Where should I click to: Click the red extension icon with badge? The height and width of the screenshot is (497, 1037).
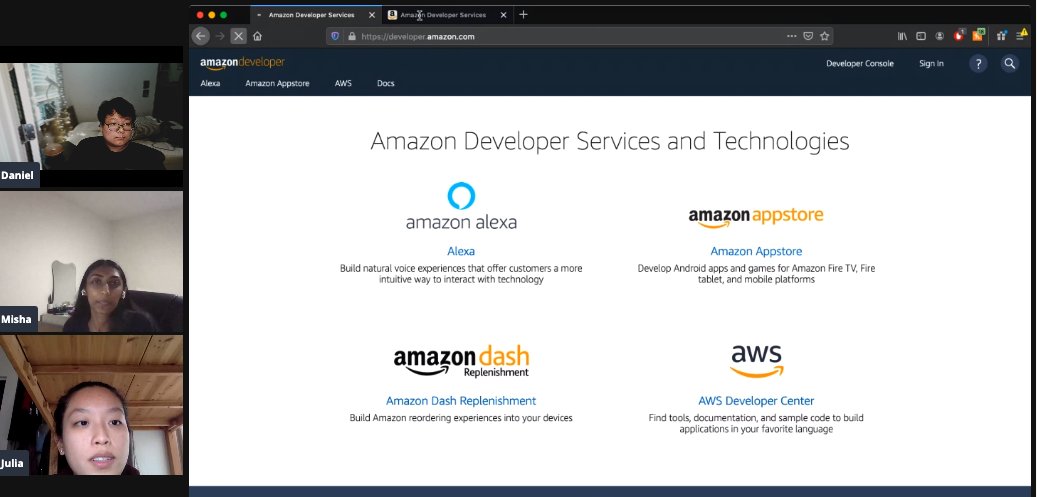959,36
